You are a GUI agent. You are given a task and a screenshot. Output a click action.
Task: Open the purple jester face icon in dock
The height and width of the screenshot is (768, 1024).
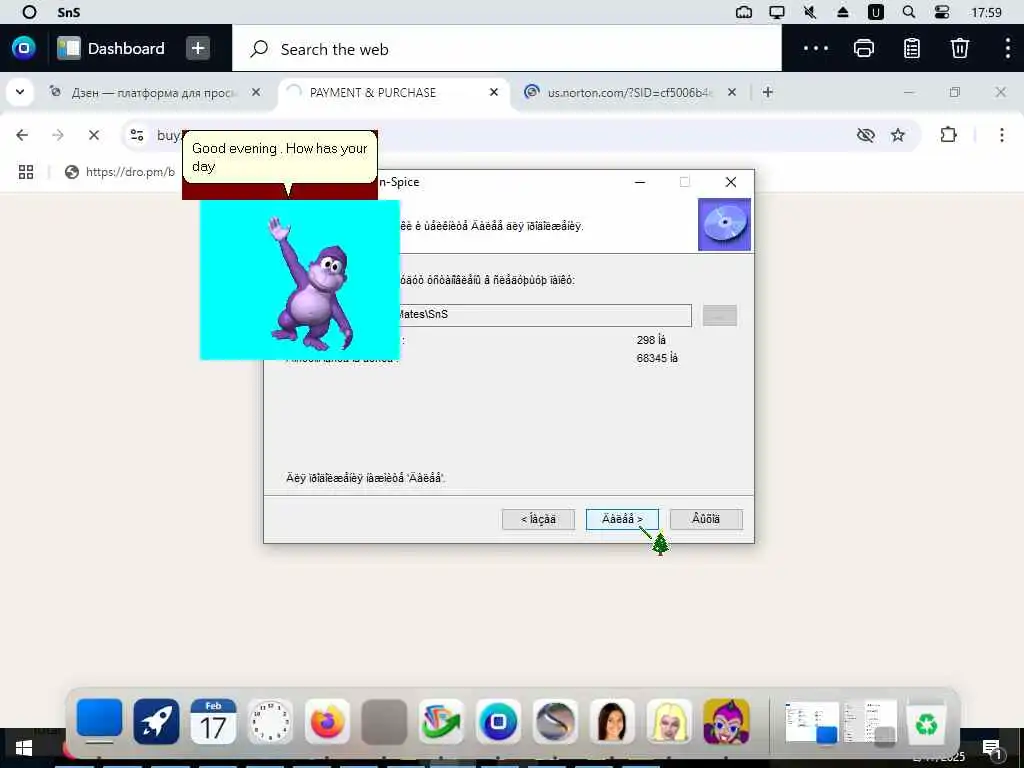click(726, 722)
